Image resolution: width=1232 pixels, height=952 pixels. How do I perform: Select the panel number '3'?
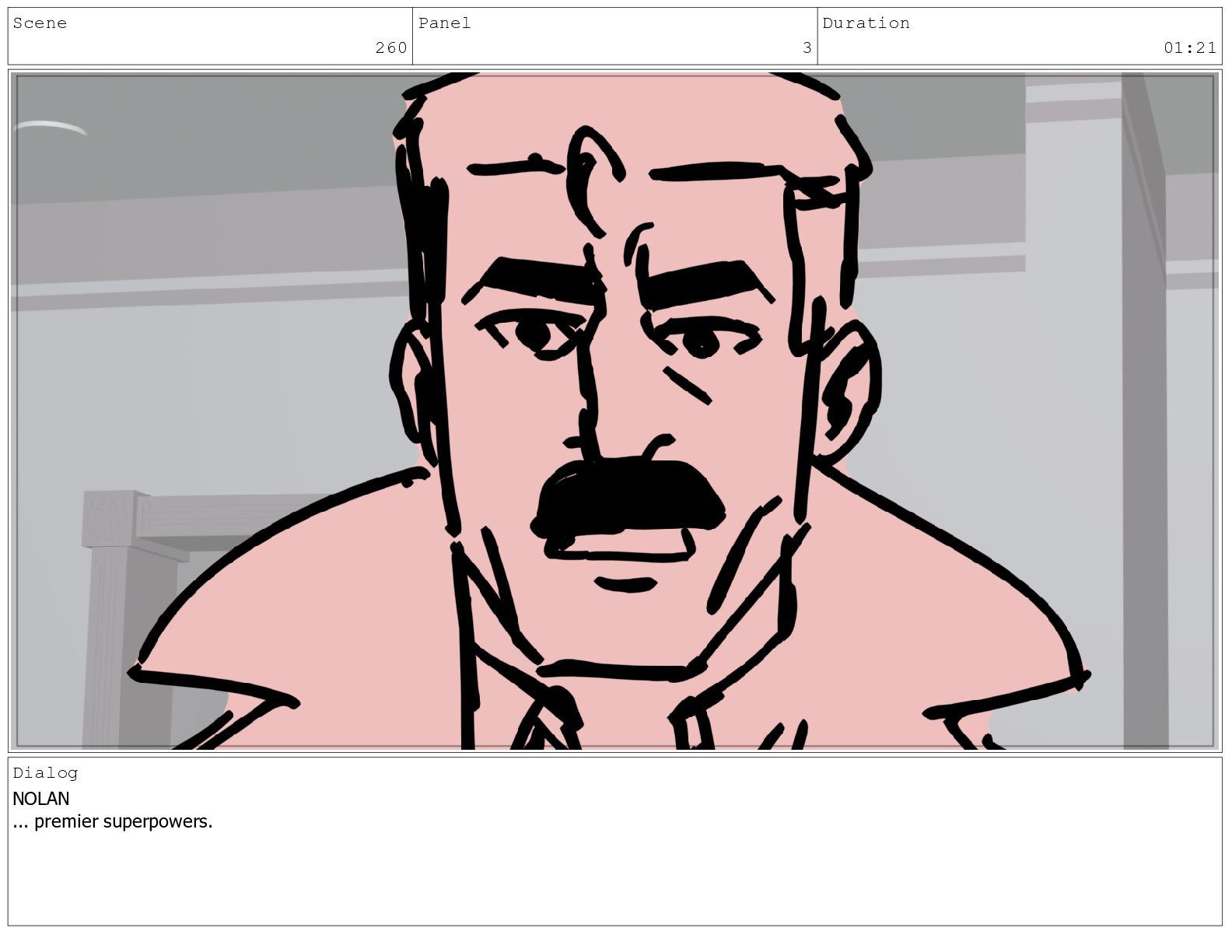coord(807,48)
